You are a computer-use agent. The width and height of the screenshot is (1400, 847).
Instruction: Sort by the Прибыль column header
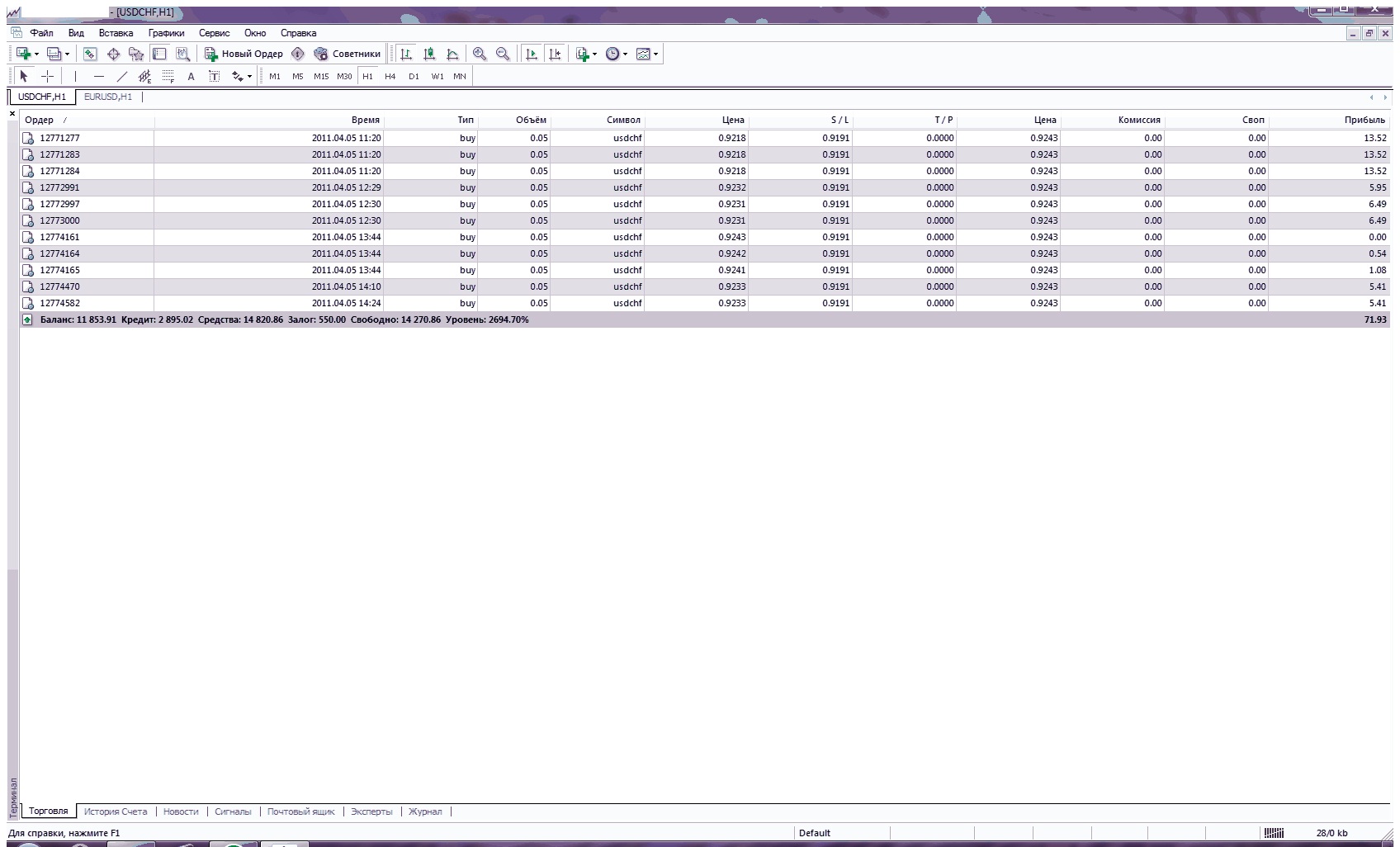pos(1329,120)
